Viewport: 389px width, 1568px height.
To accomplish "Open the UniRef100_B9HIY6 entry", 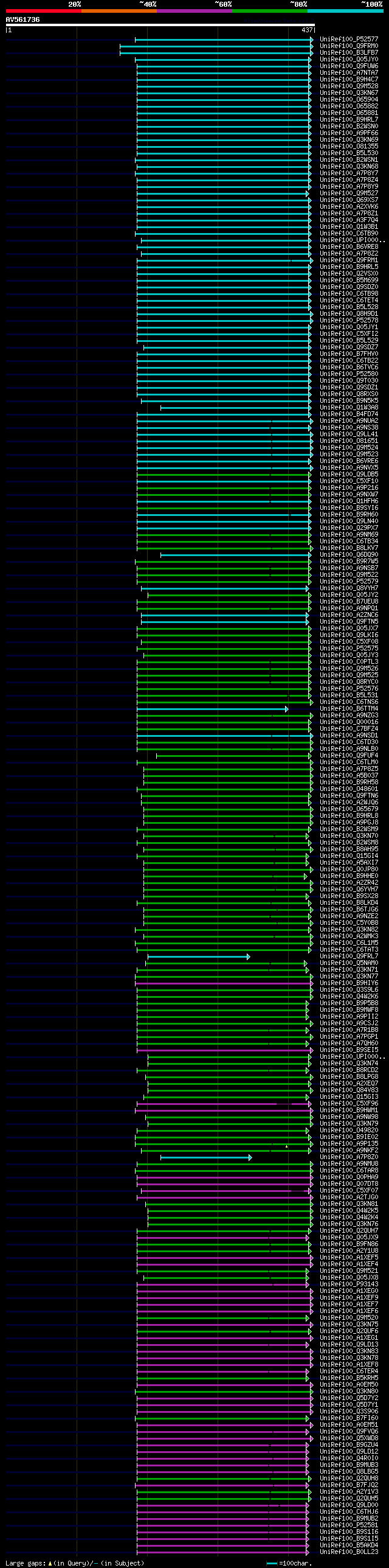I will [x=349, y=983].
